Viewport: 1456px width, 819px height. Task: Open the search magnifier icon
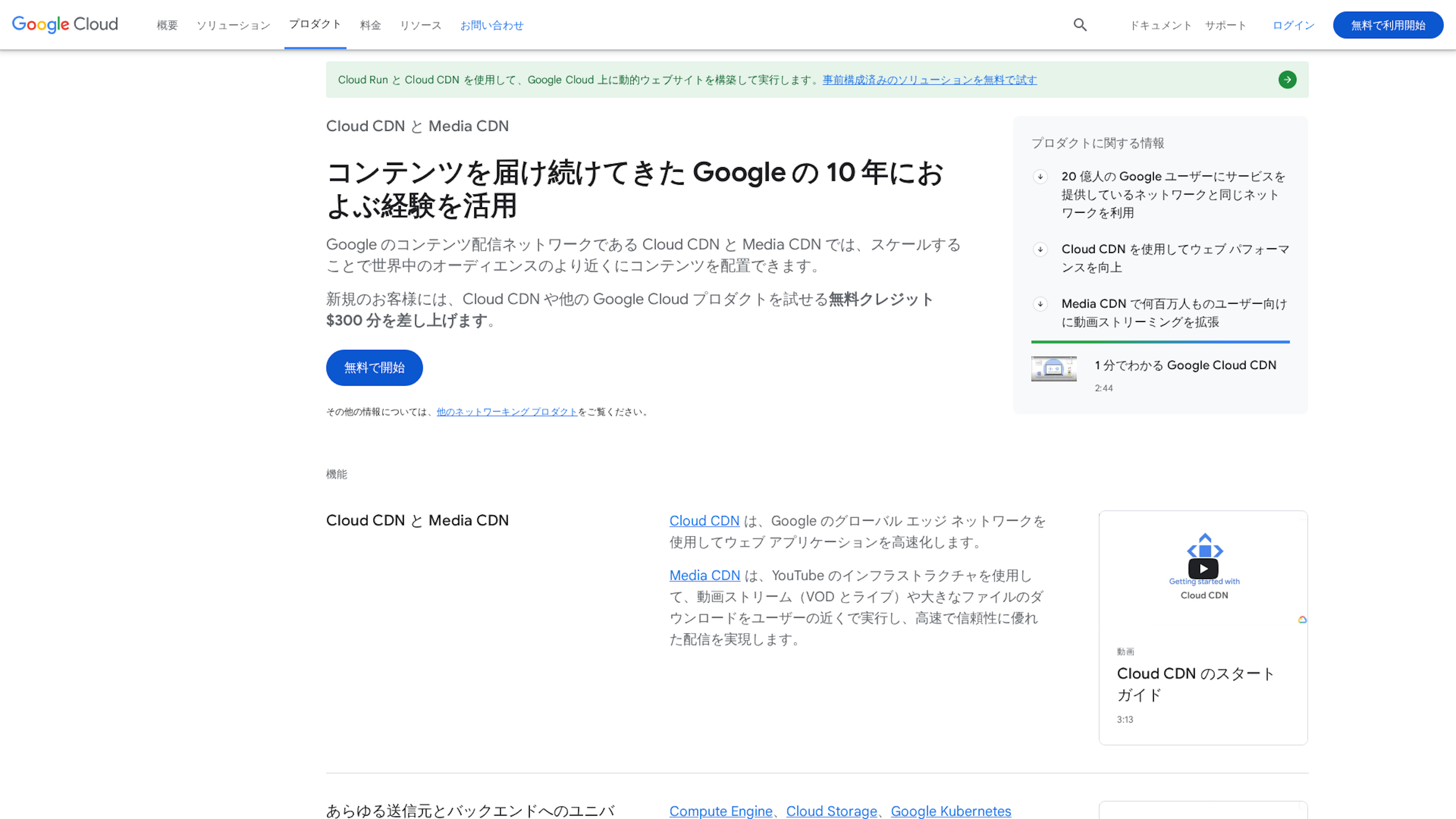click(1080, 25)
